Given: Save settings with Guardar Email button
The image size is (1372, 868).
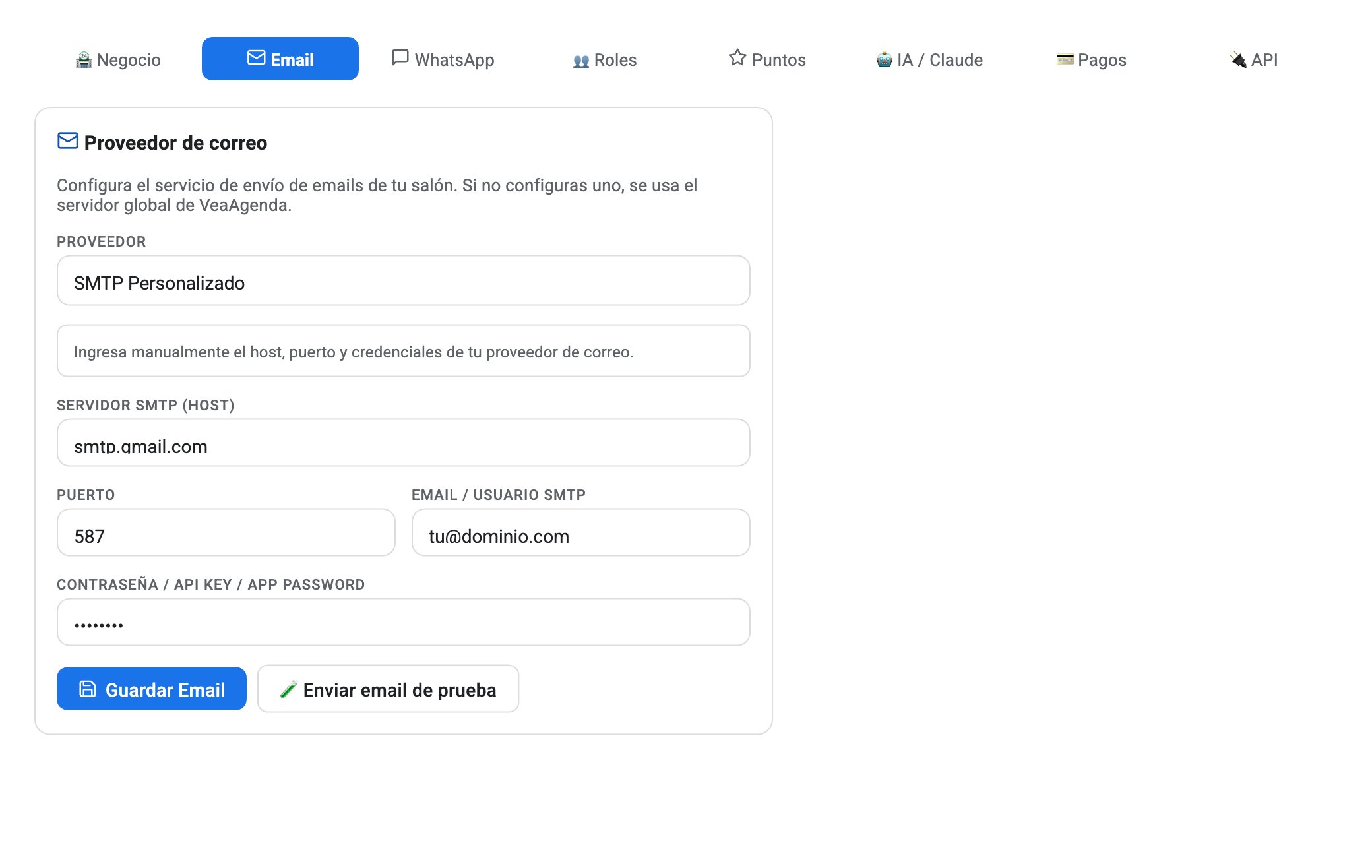Looking at the screenshot, I should click(x=152, y=689).
